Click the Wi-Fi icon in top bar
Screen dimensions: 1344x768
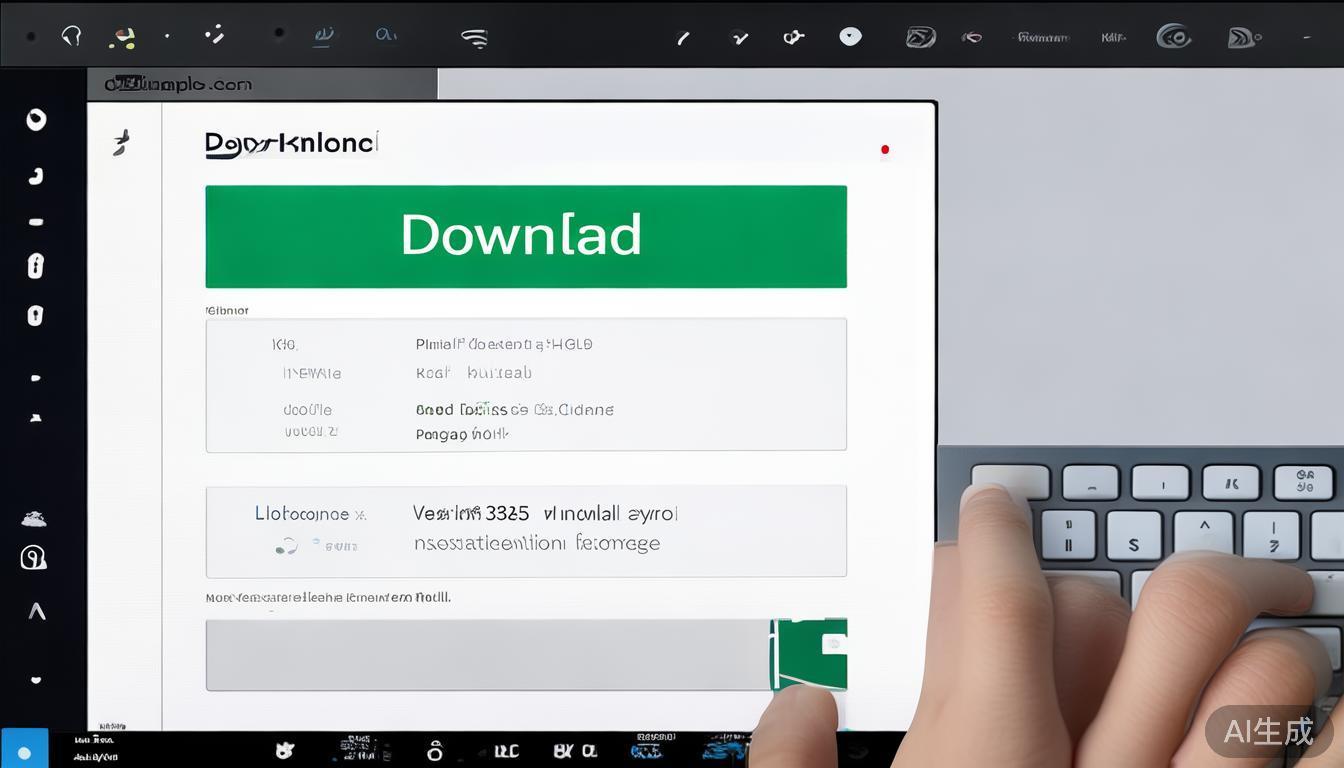pyautogui.click(x=474, y=38)
